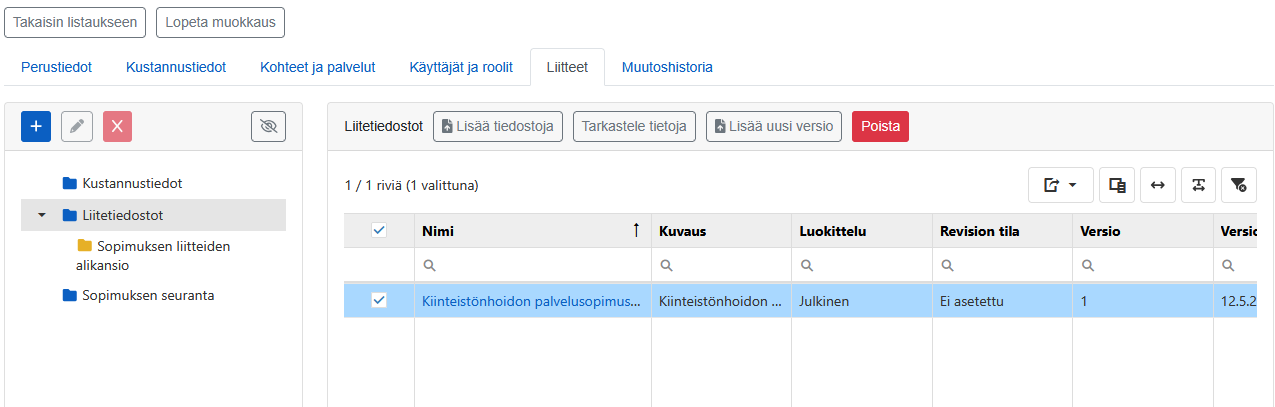Screen dimensions: 1275x407
Task: Click the row height adjust icon
Action: coord(1198,185)
